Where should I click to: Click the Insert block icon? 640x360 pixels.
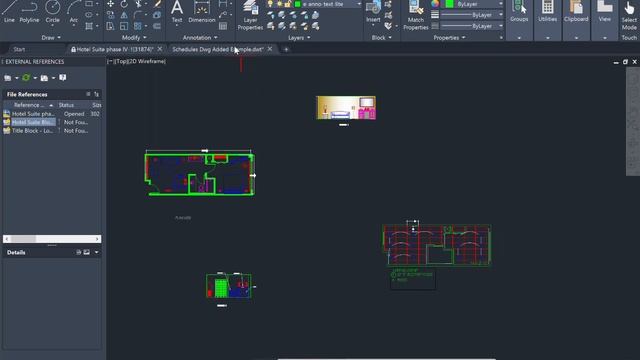(373, 7)
